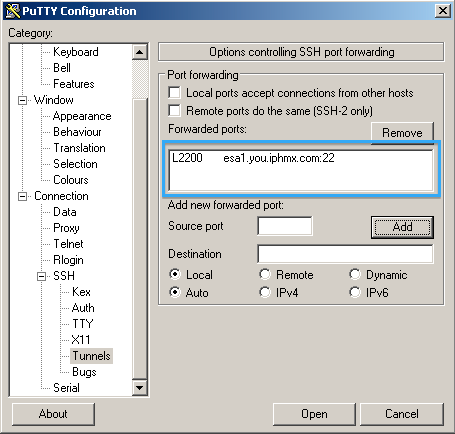The image size is (455, 434).
Task: Go to the Proxy settings
Action: (66, 228)
